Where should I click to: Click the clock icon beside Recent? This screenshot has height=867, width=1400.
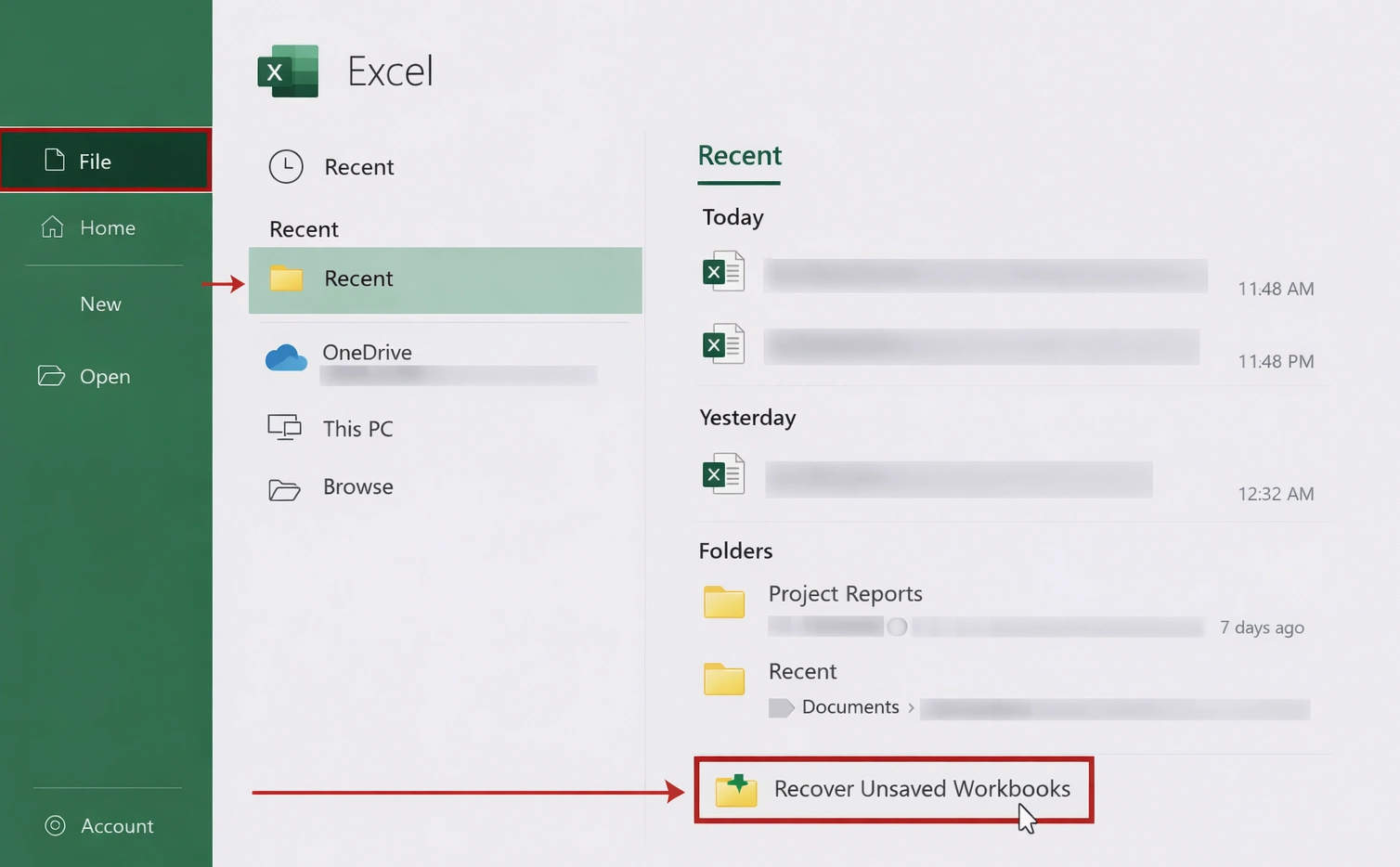(x=286, y=166)
